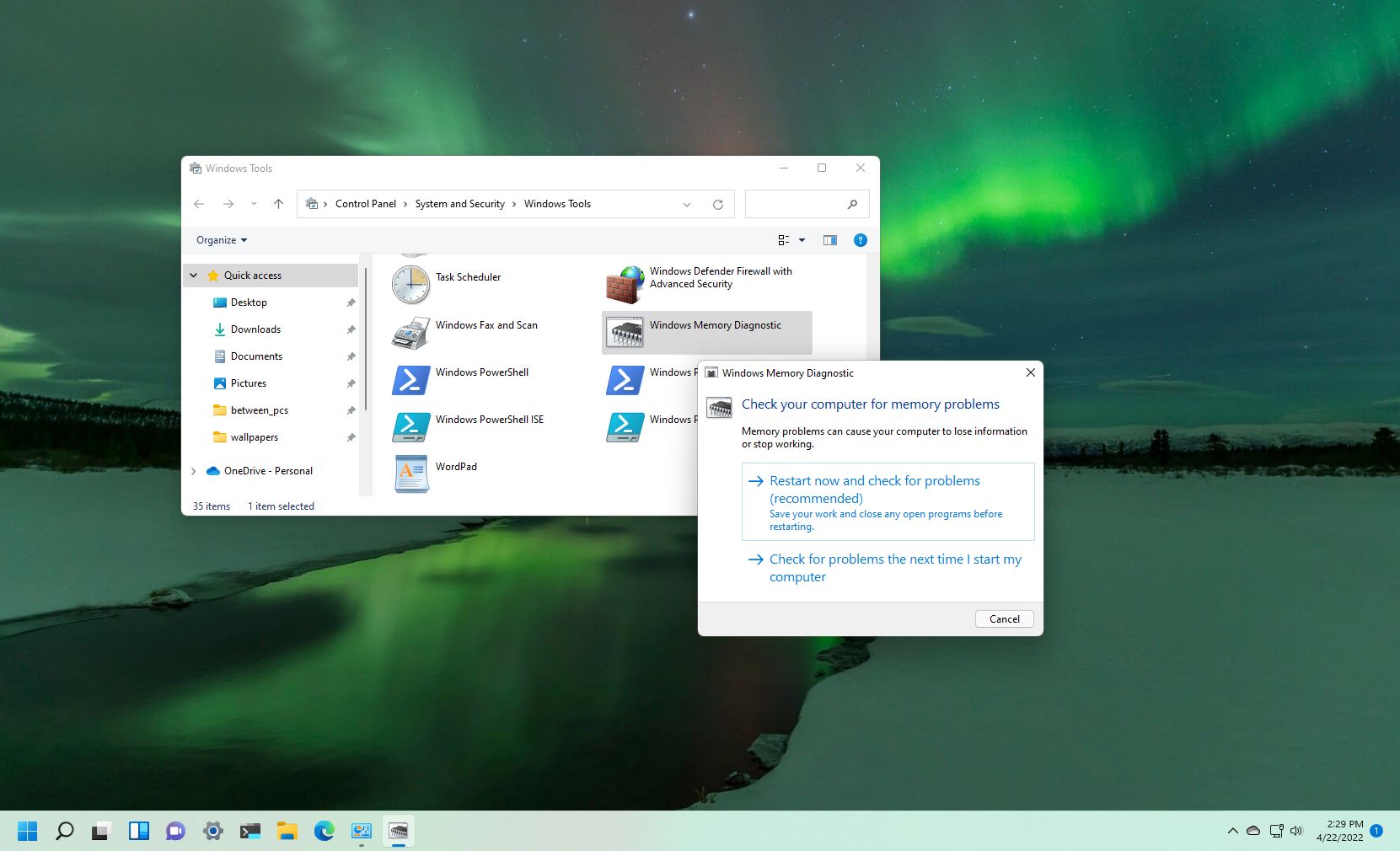Open Settings gear on taskbar
1400x851 pixels.
pos(213,831)
